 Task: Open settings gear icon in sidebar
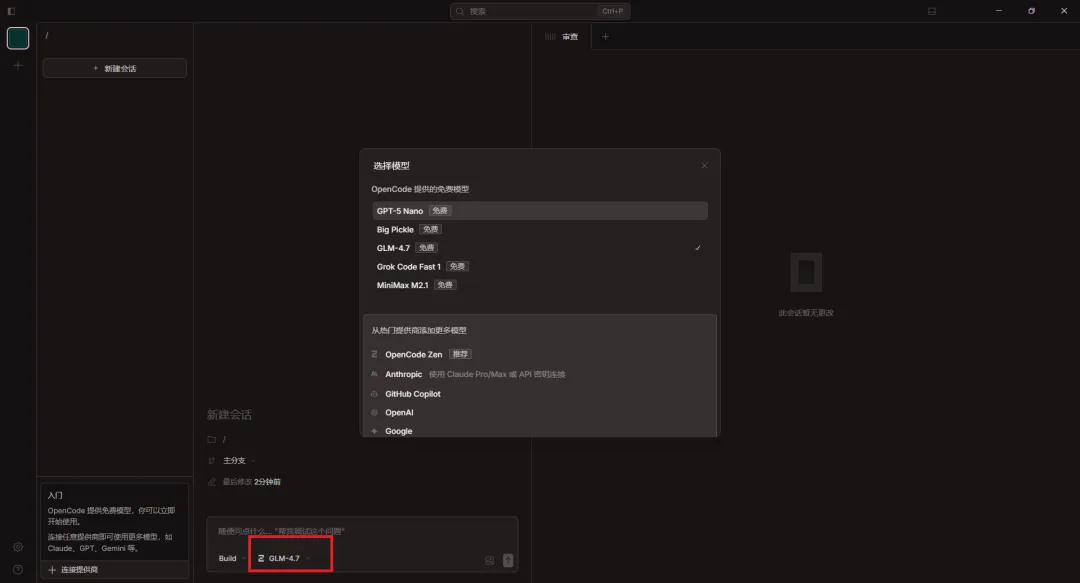pos(18,547)
